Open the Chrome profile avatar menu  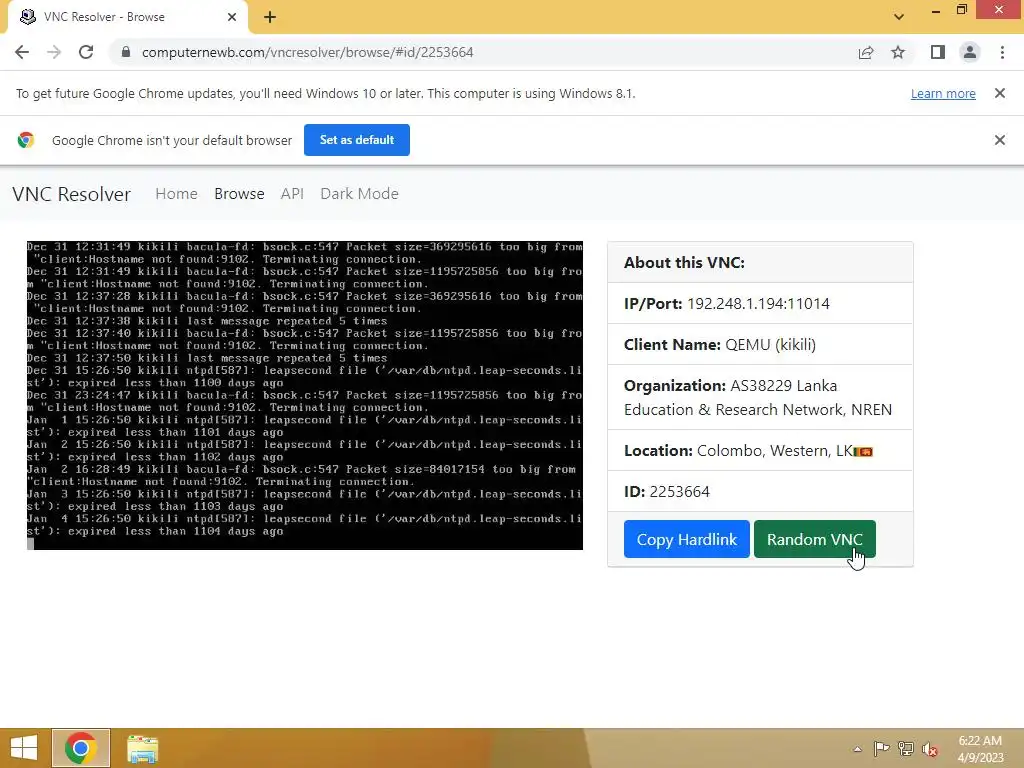pos(970,52)
